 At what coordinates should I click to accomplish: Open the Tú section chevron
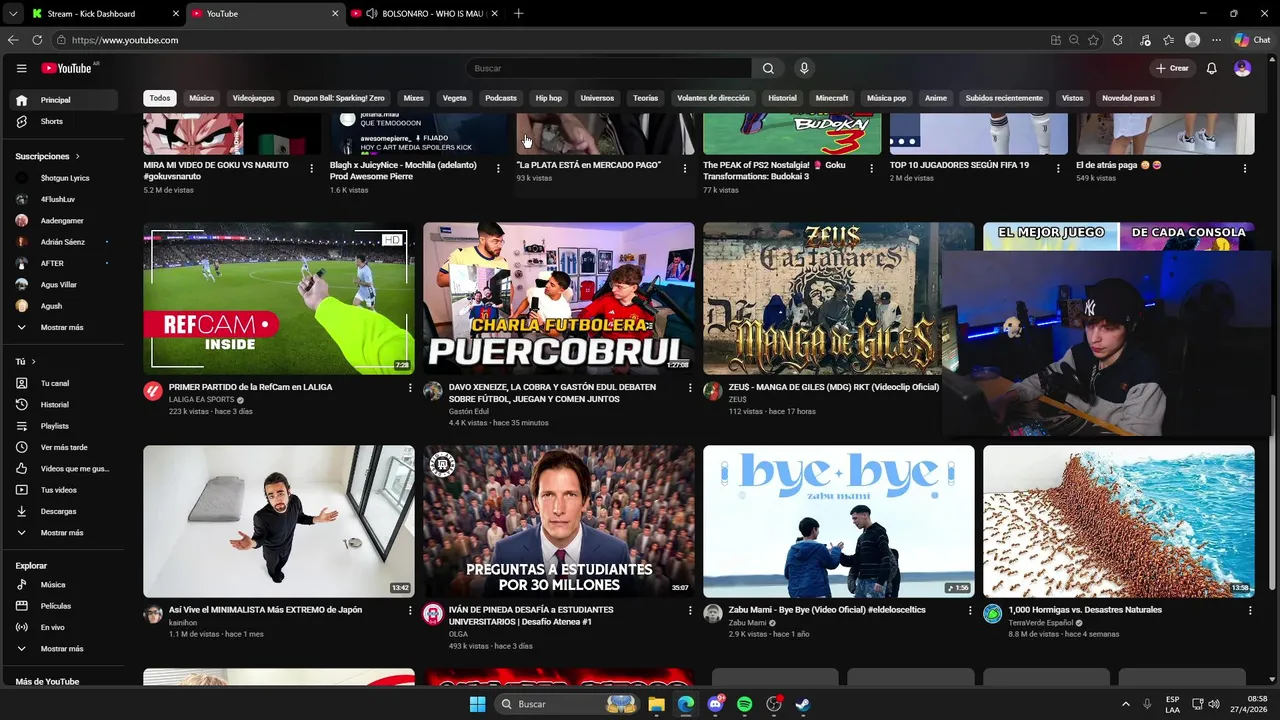(33, 362)
